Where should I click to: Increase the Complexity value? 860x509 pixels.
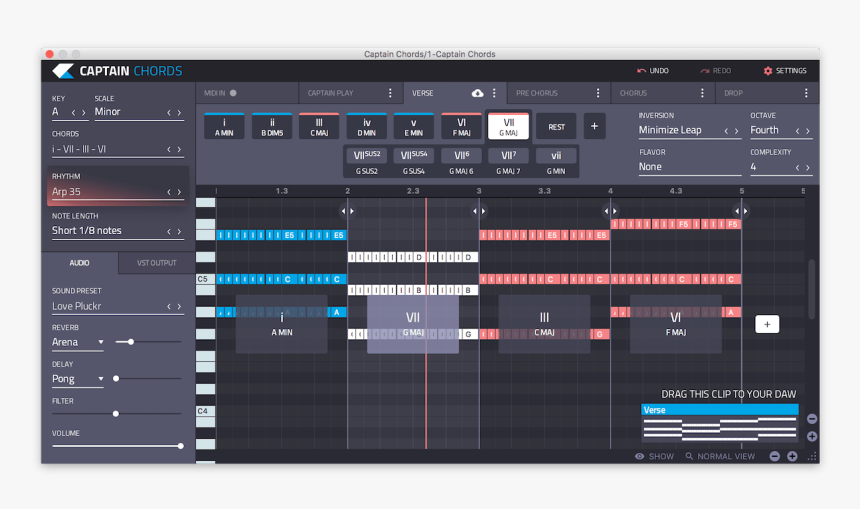coord(807,167)
